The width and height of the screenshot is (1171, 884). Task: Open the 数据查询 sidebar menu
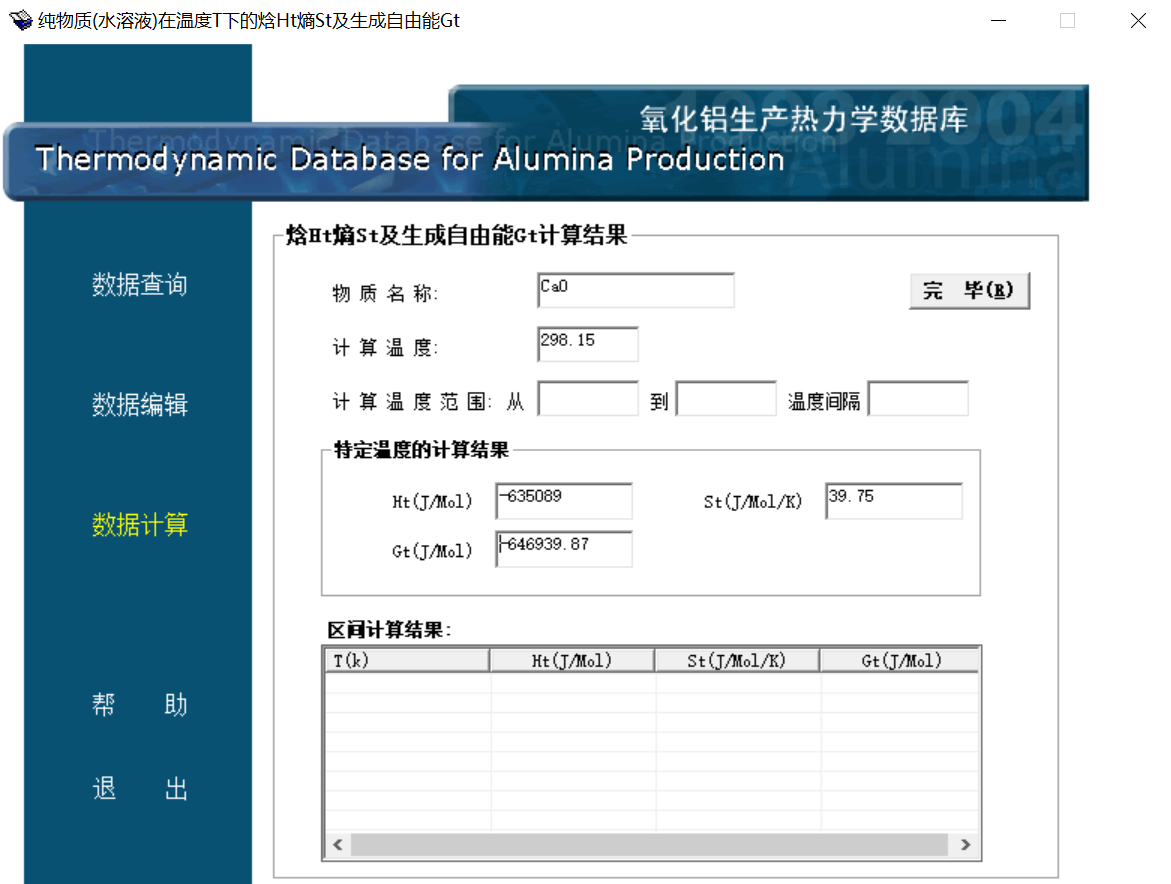[x=140, y=285]
